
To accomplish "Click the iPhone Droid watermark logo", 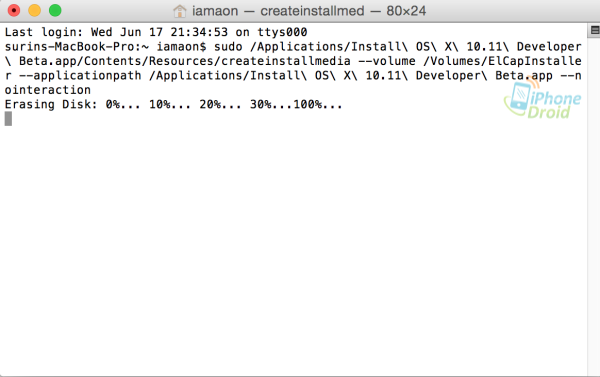I will coord(543,99).
